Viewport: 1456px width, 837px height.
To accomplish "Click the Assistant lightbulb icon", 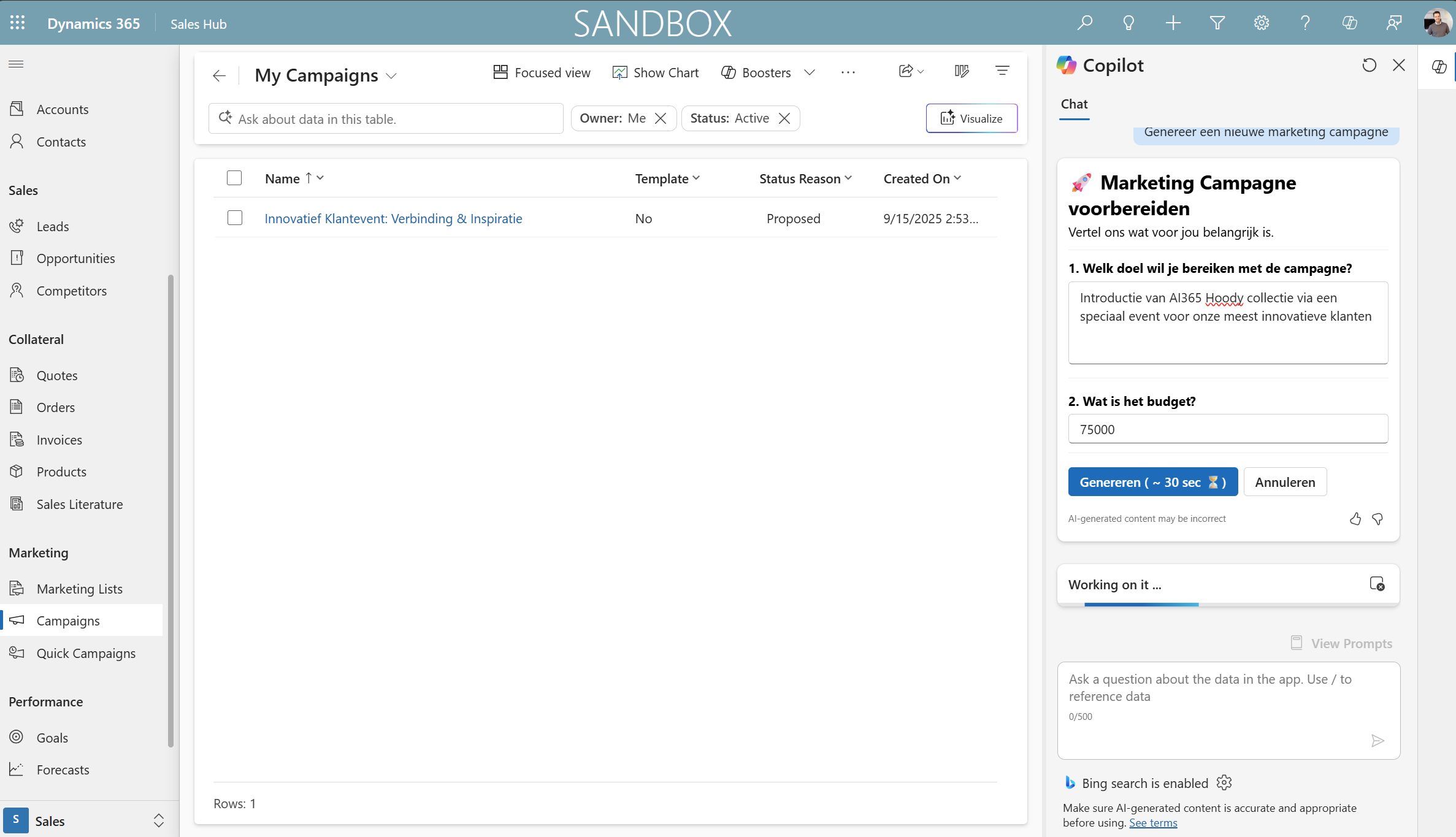I will (x=1128, y=23).
